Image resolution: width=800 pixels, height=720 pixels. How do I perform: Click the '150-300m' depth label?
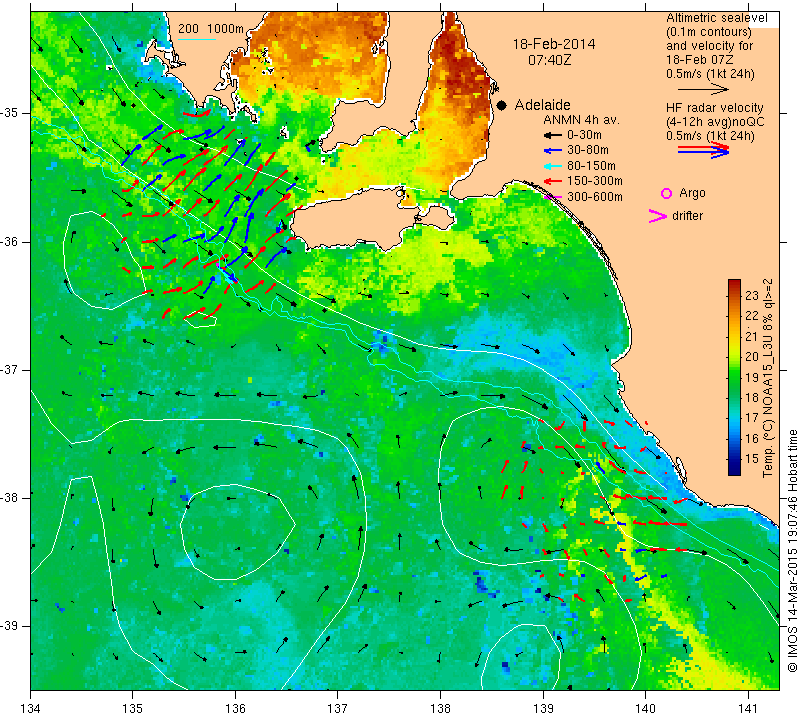pos(594,181)
